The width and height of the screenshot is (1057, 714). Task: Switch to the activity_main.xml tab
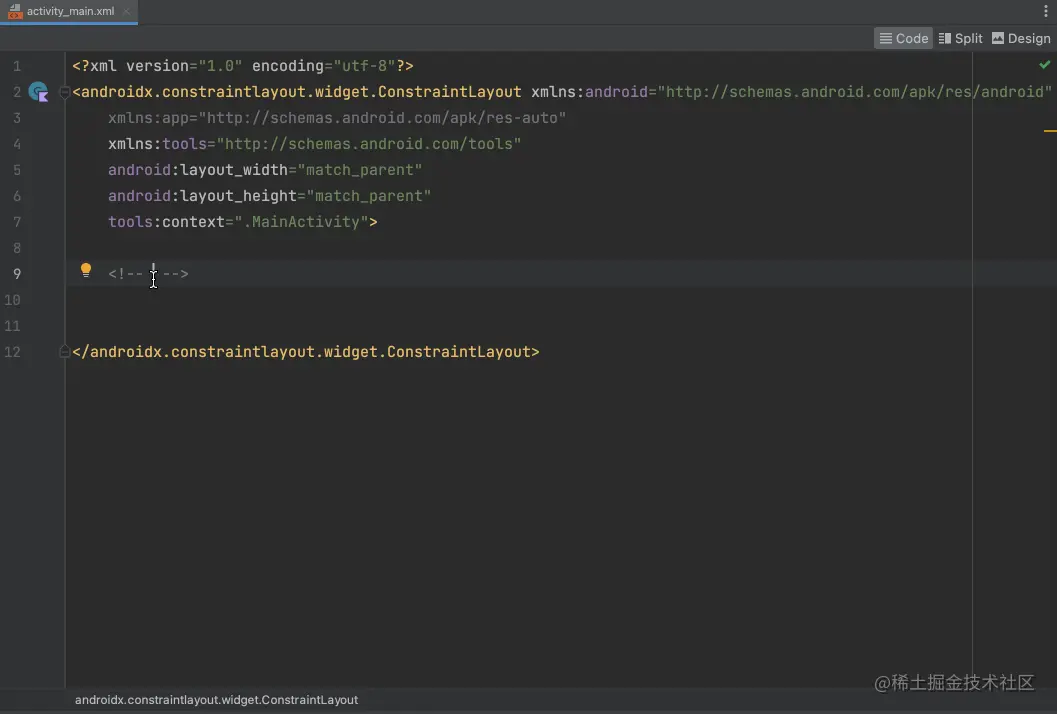tap(70, 11)
